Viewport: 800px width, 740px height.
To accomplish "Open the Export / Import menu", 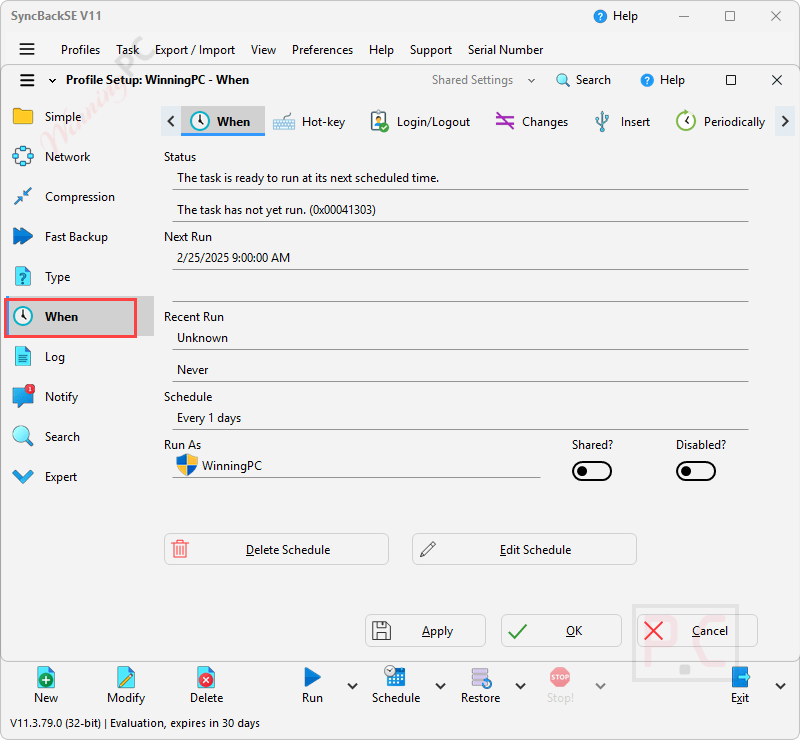I will tap(195, 50).
